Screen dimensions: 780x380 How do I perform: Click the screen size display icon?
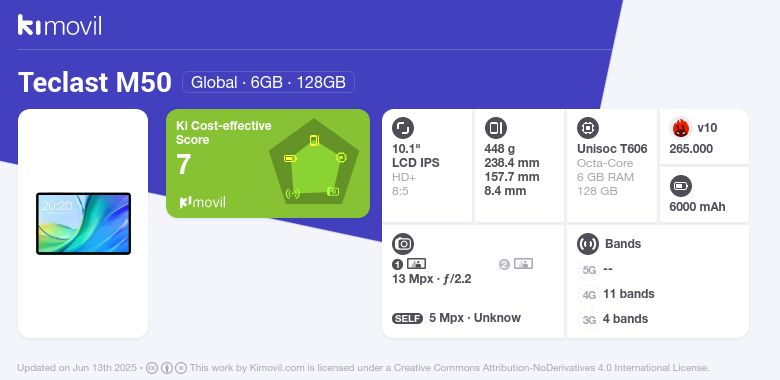point(403,128)
